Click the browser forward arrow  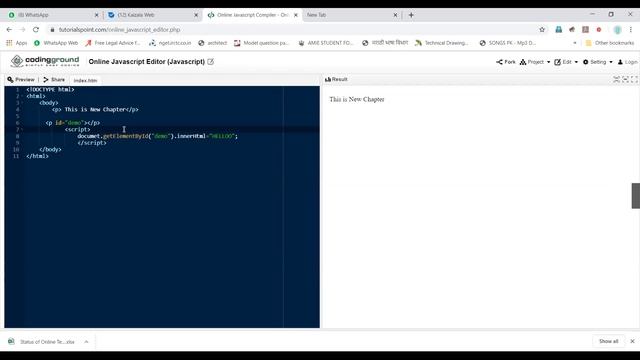[22, 29]
